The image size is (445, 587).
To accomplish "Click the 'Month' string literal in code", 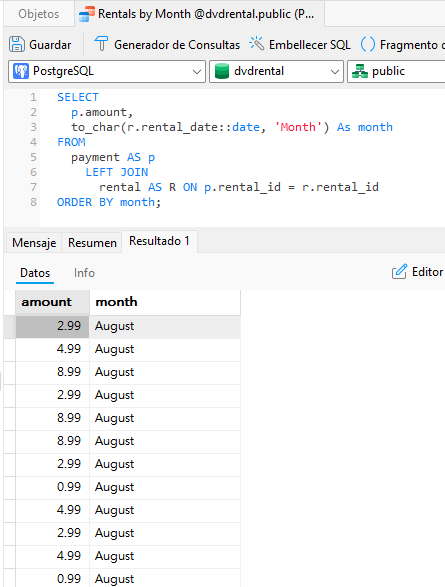I will pyautogui.click(x=298, y=127).
